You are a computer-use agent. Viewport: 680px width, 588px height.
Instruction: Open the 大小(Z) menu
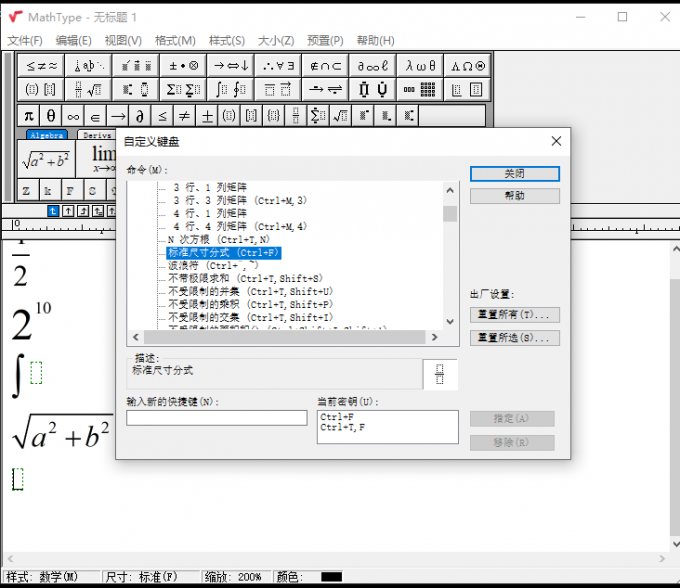point(276,40)
